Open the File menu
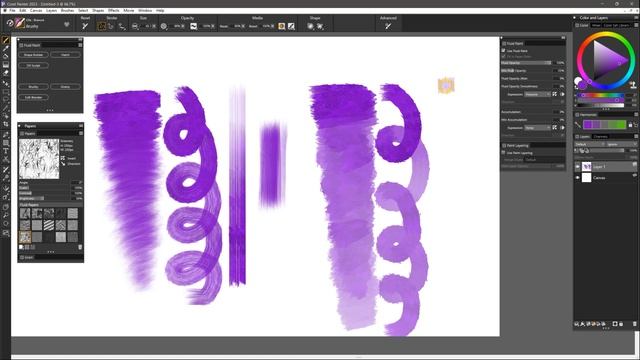This screenshot has height=360, width=640. [12, 10]
